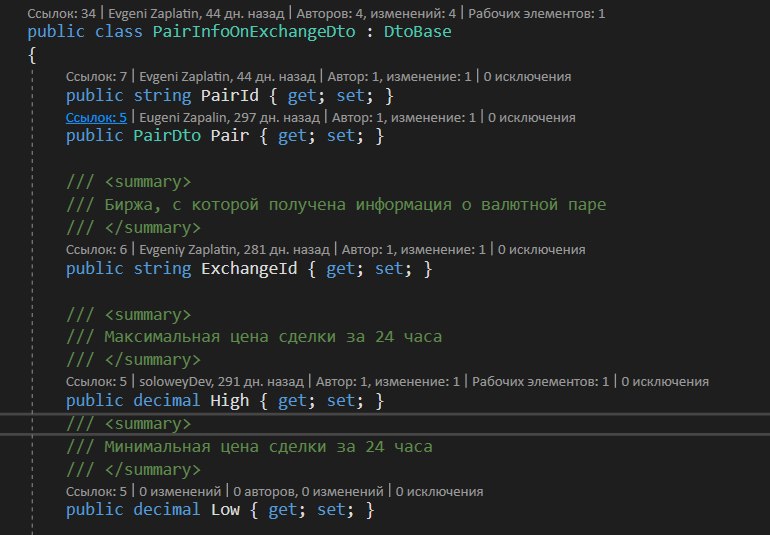Click property name Low

pyautogui.click(x=225, y=510)
